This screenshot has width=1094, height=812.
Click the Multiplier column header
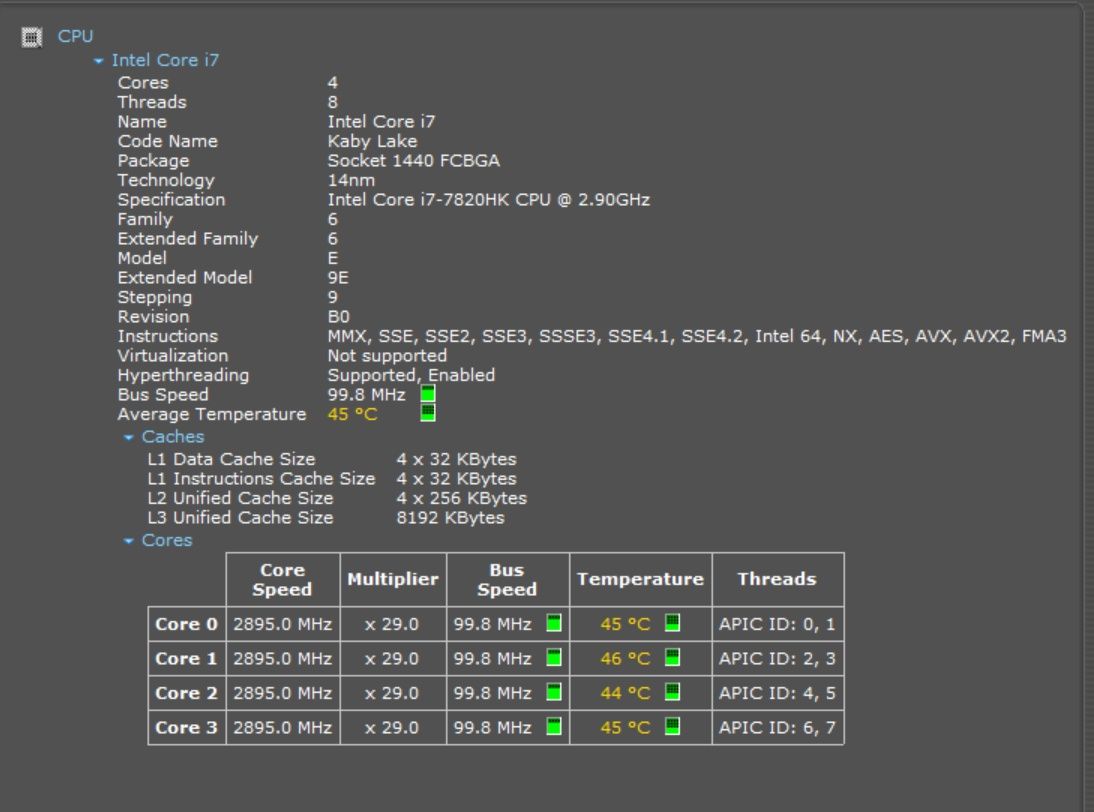(x=393, y=580)
